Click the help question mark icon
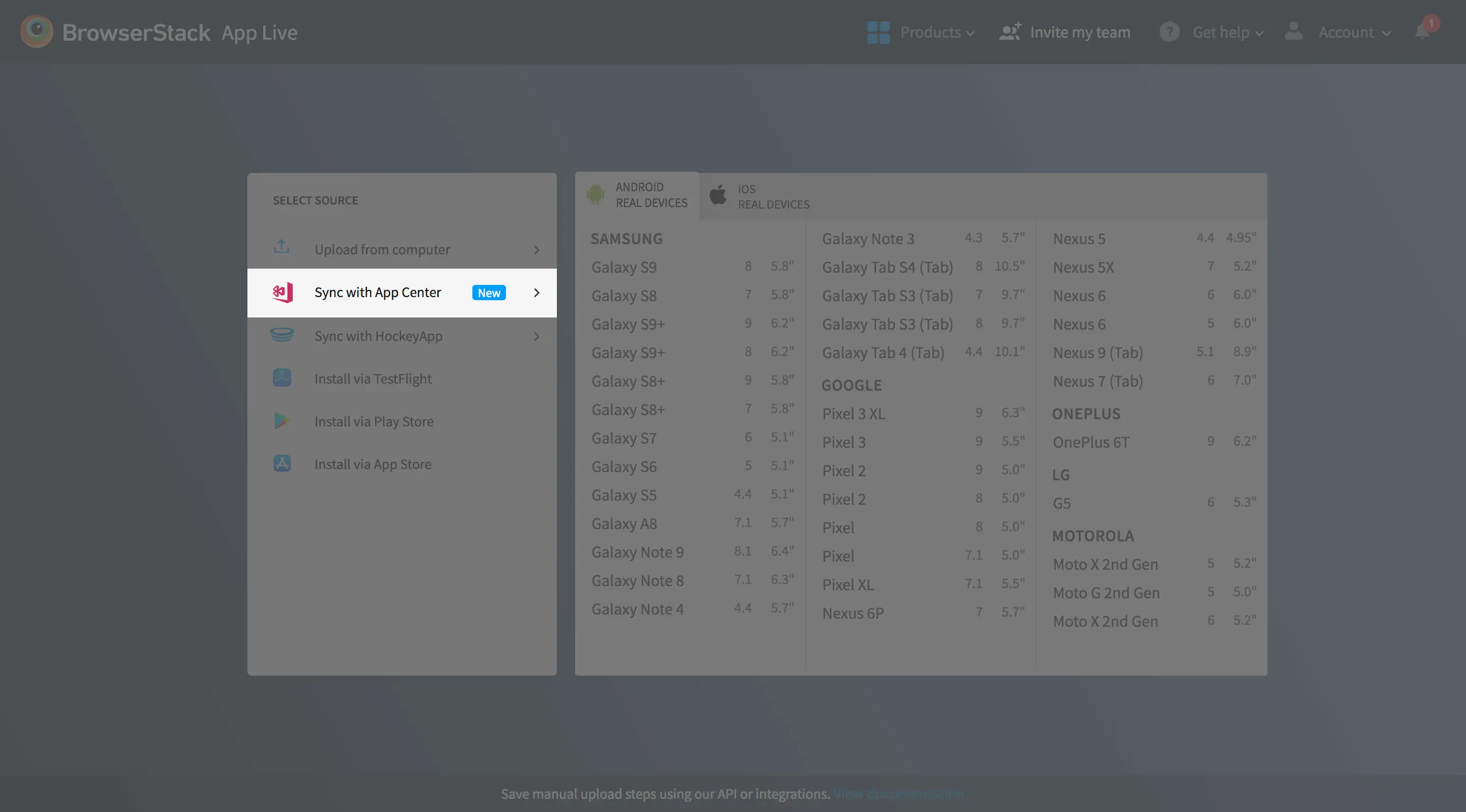 1170,33
